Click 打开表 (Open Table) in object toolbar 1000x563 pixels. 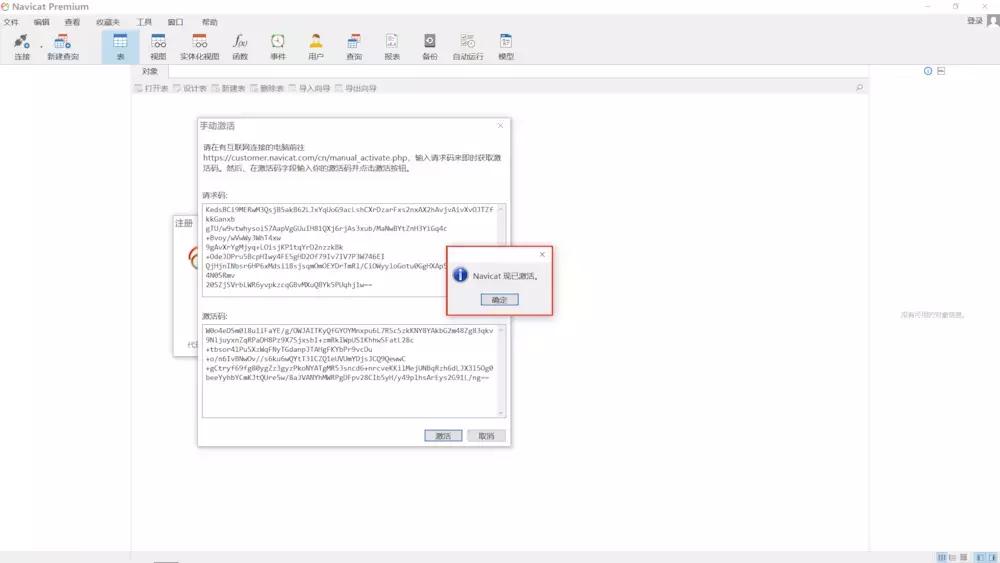pos(151,89)
